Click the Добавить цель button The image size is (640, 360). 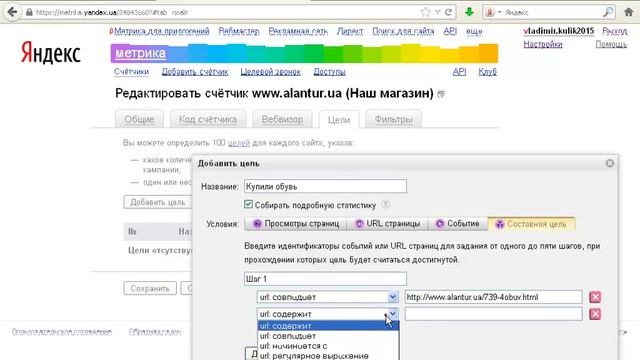point(158,202)
